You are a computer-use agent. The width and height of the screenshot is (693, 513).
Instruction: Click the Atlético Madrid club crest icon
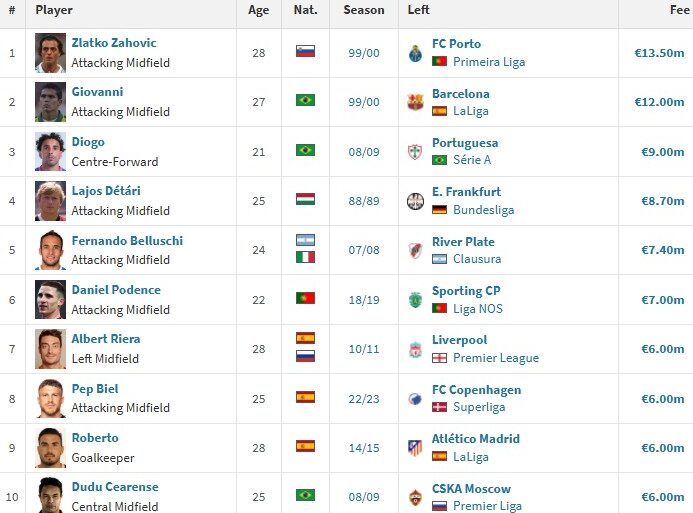pos(415,447)
